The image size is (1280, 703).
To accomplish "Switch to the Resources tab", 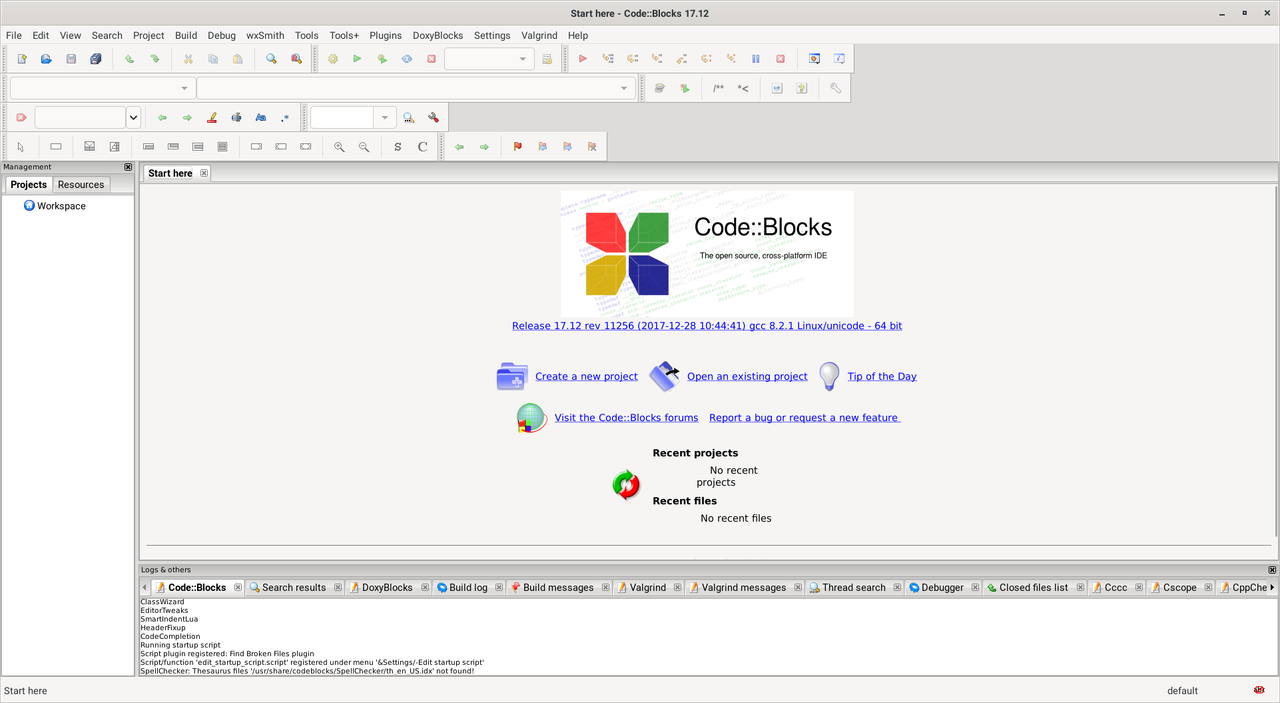I will [x=81, y=184].
